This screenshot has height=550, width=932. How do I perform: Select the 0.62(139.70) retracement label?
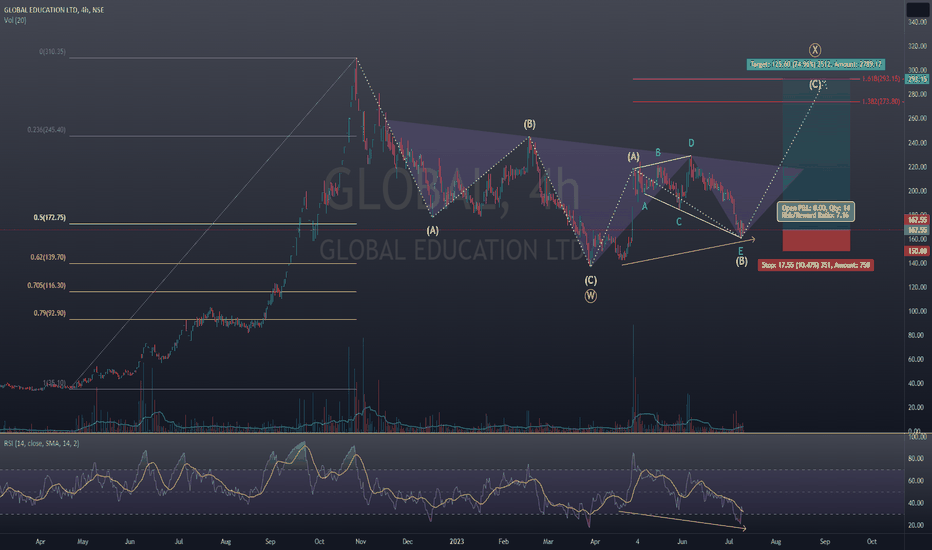point(48,257)
